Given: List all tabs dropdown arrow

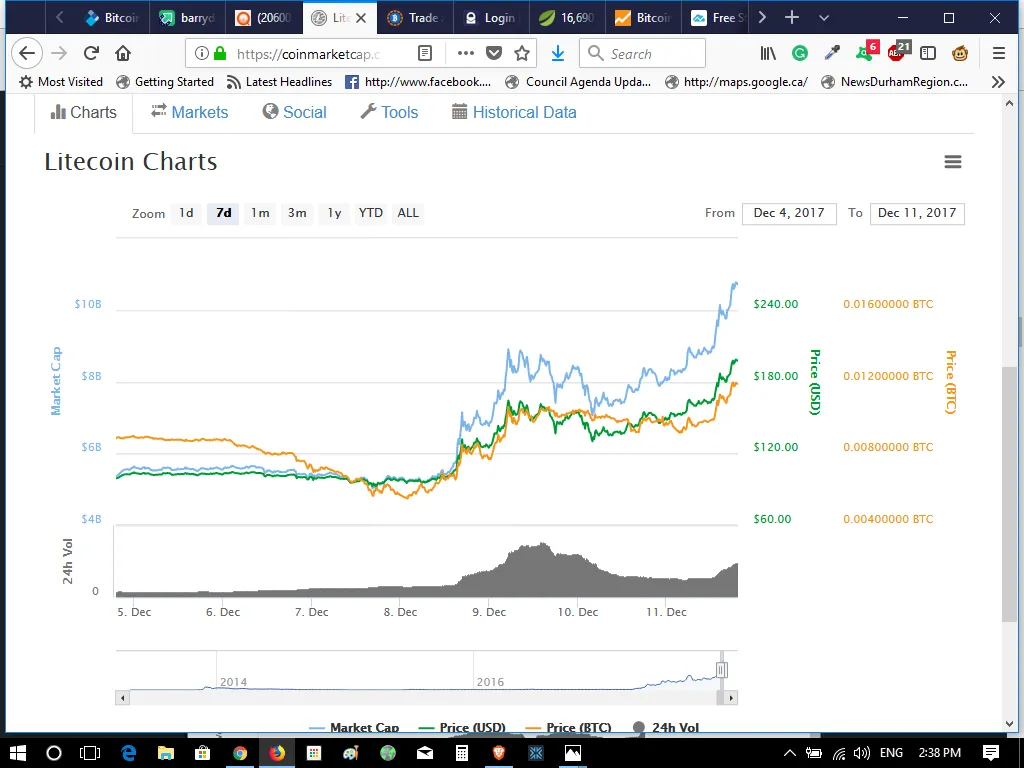Looking at the screenshot, I should tap(824, 18).
